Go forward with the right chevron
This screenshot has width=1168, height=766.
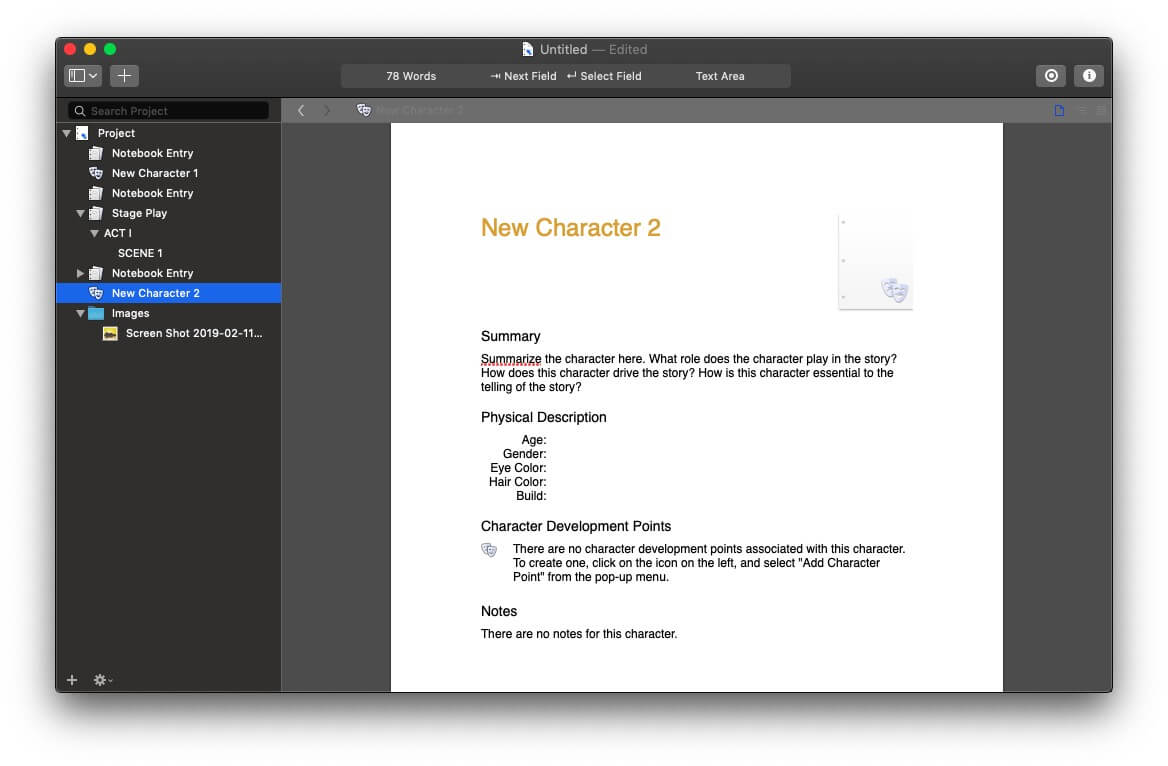pos(326,110)
